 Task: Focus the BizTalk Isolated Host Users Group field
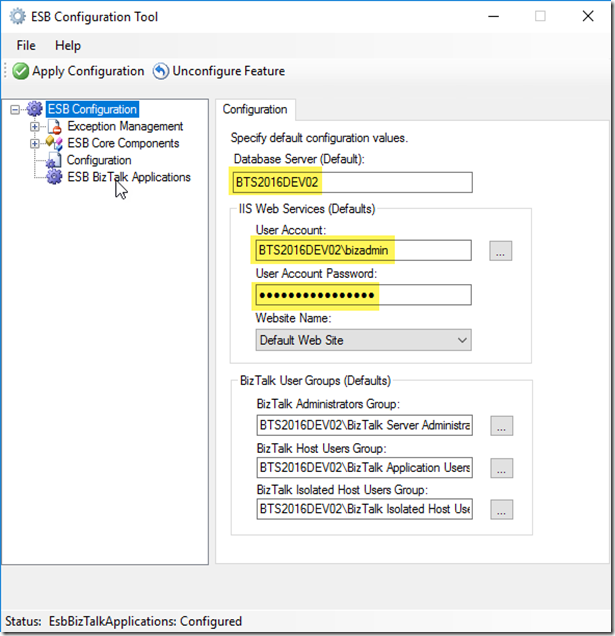click(x=365, y=509)
